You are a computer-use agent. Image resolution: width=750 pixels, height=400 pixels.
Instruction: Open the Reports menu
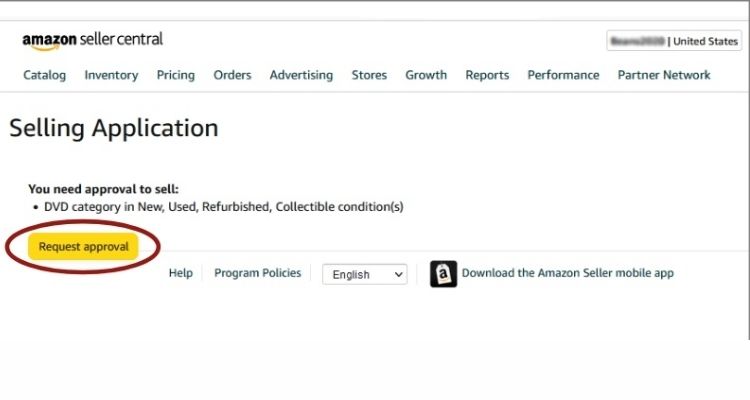click(487, 75)
